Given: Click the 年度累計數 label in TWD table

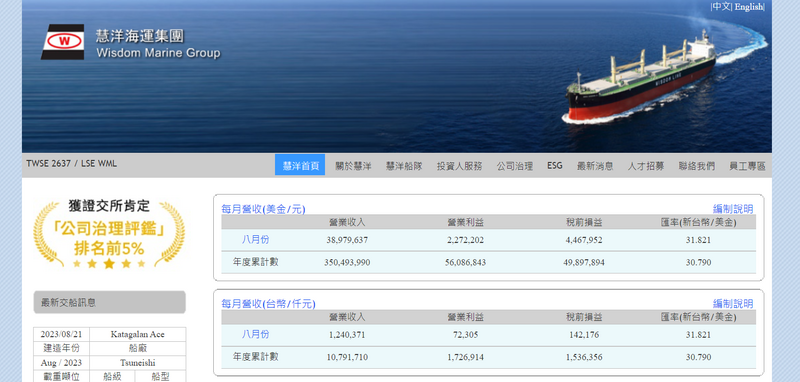Looking at the screenshot, I should pos(256,356).
